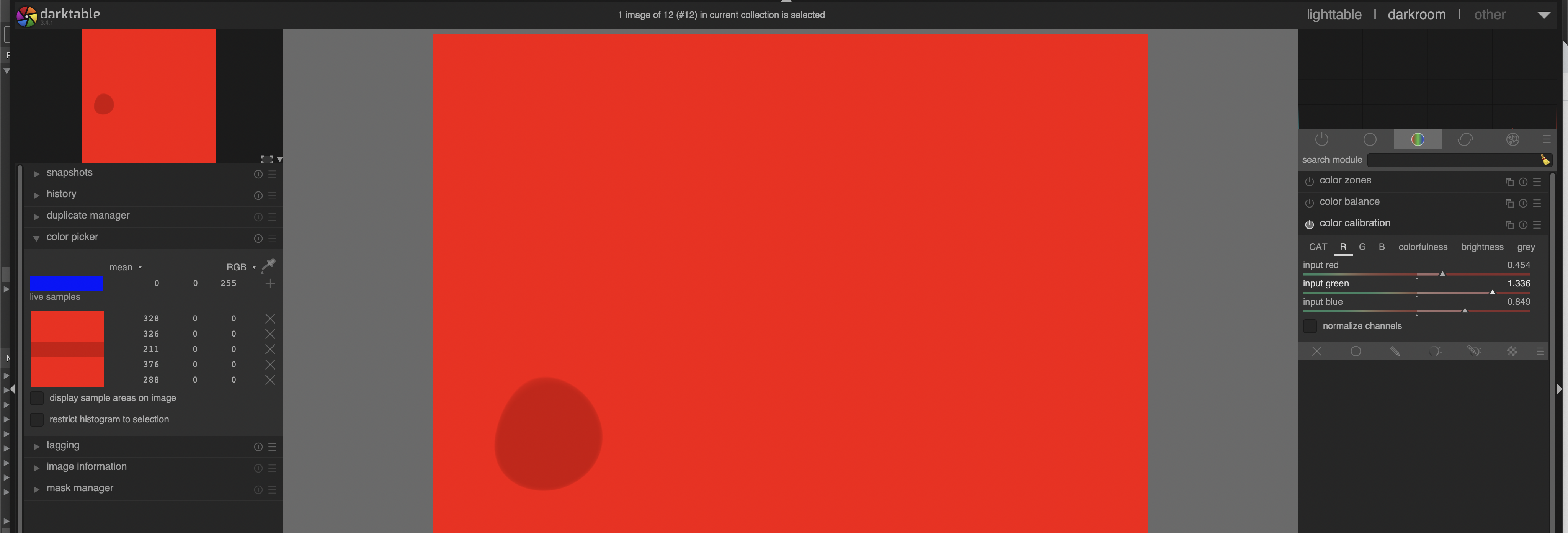Open multiple instances menu for color calibration
The width and height of the screenshot is (1568, 533).
(1509, 225)
